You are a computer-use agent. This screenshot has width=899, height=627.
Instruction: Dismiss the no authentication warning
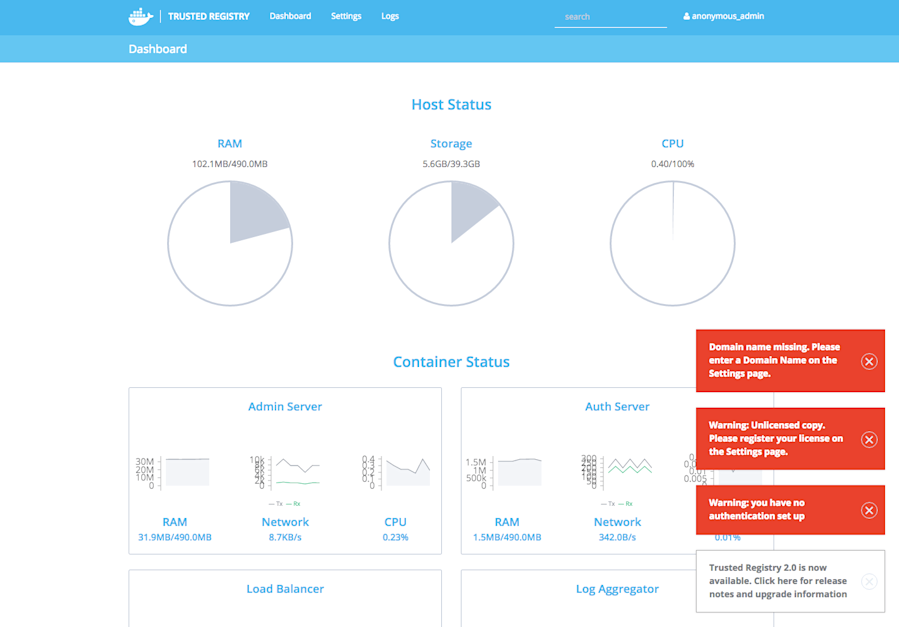click(x=868, y=510)
